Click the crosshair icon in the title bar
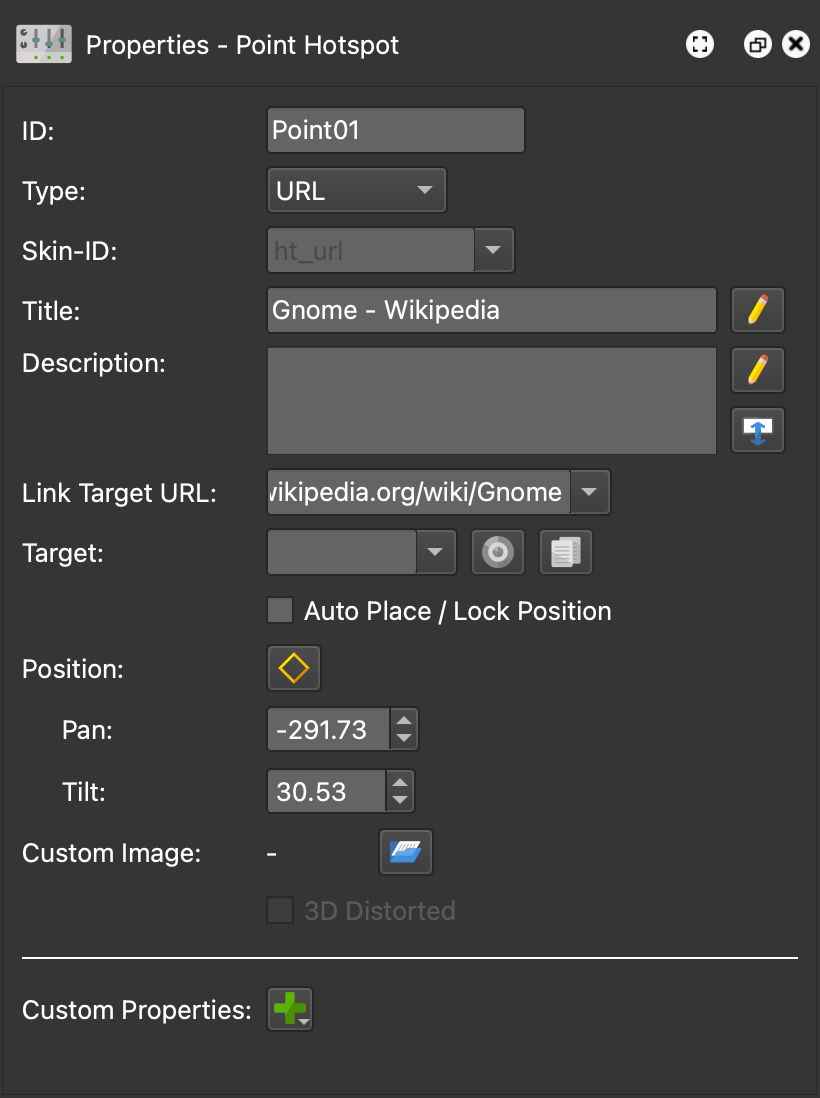The width and height of the screenshot is (820, 1098). click(x=699, y=44)
